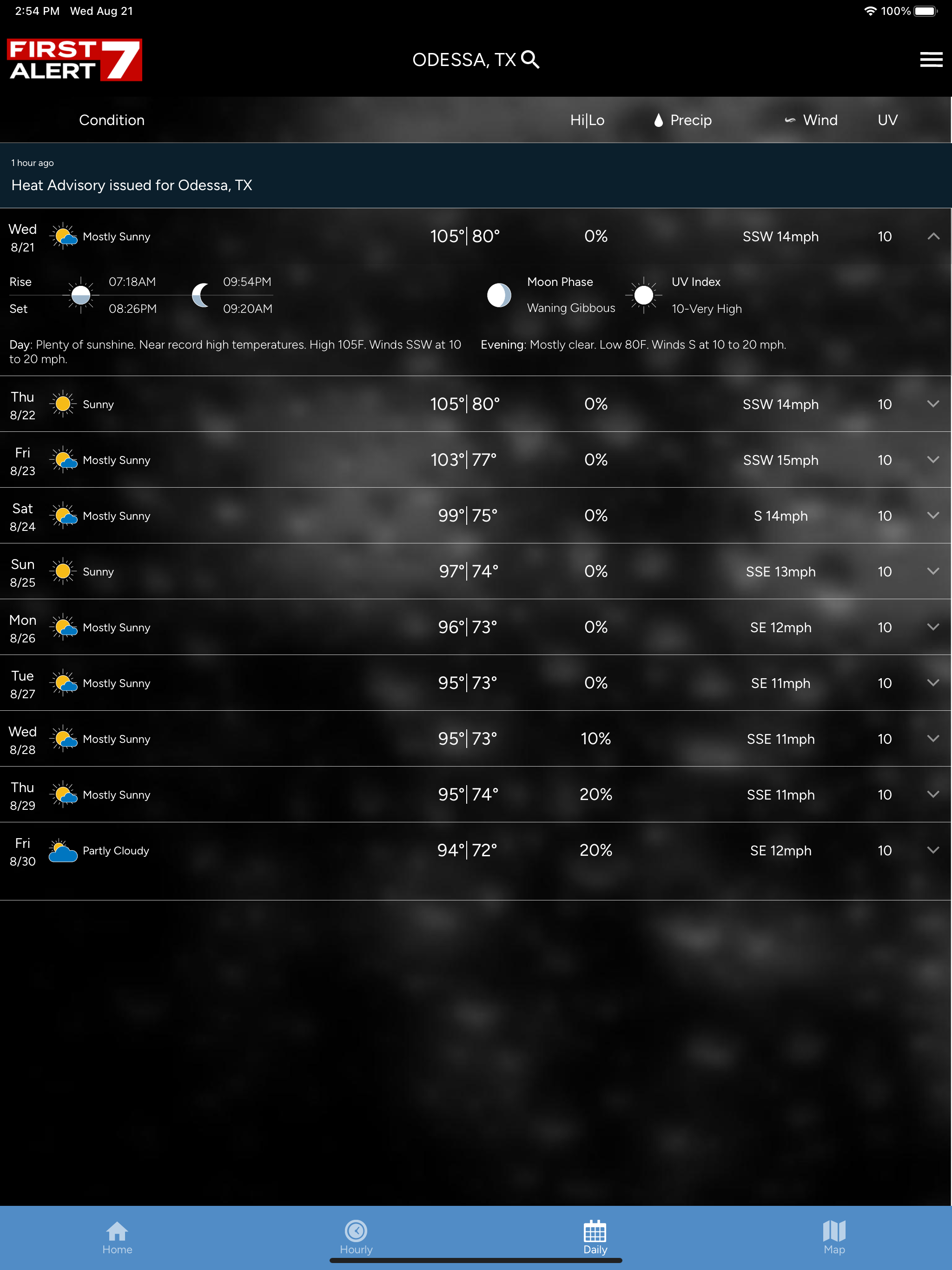The image size is (952, 1270).
Task: Collapse the Wed 8/21 forecast details
Action: pyautogui.click(x=933, y=236)
